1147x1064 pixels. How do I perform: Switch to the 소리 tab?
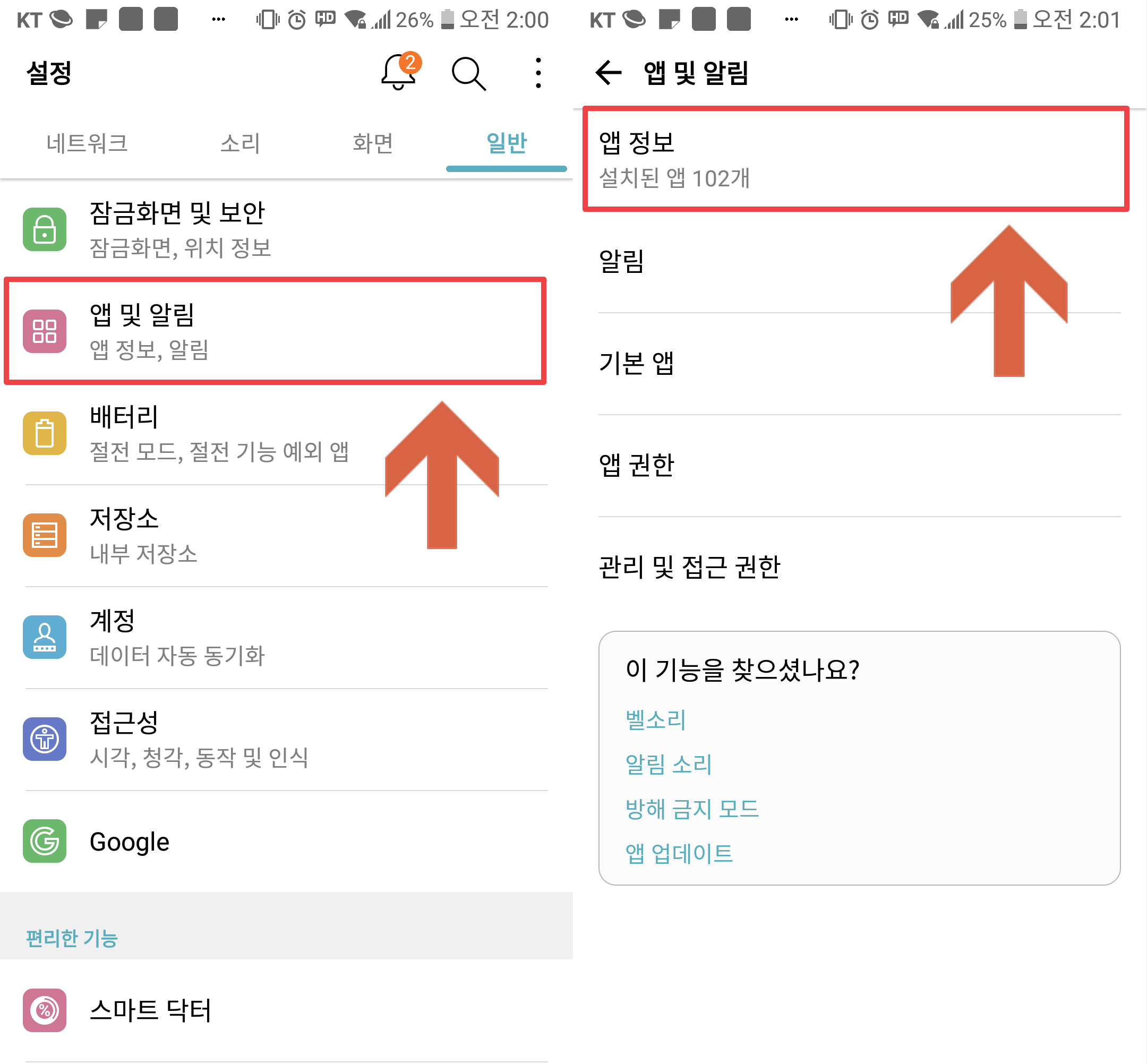(240, 143)
